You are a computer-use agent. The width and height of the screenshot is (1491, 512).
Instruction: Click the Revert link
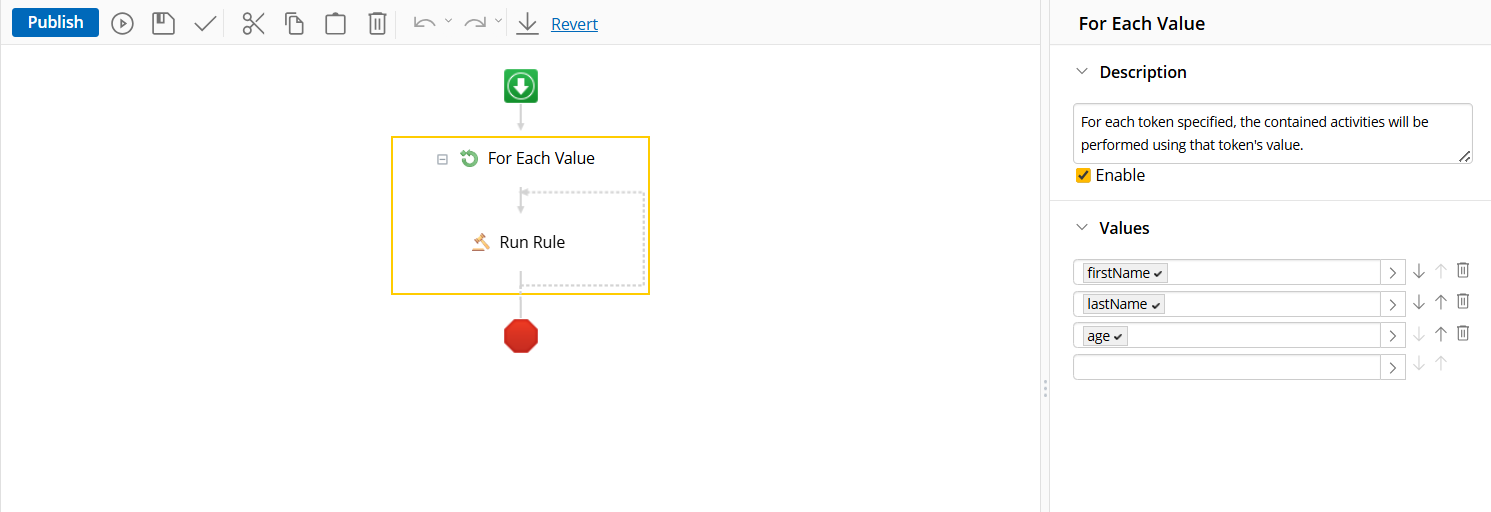click(x=574, y=24)
